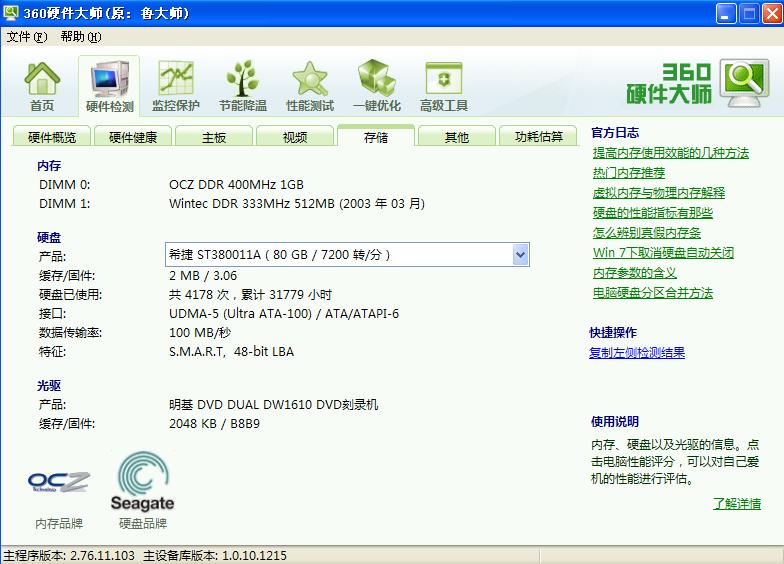Switch to the 硬件概览 tab

52,137
